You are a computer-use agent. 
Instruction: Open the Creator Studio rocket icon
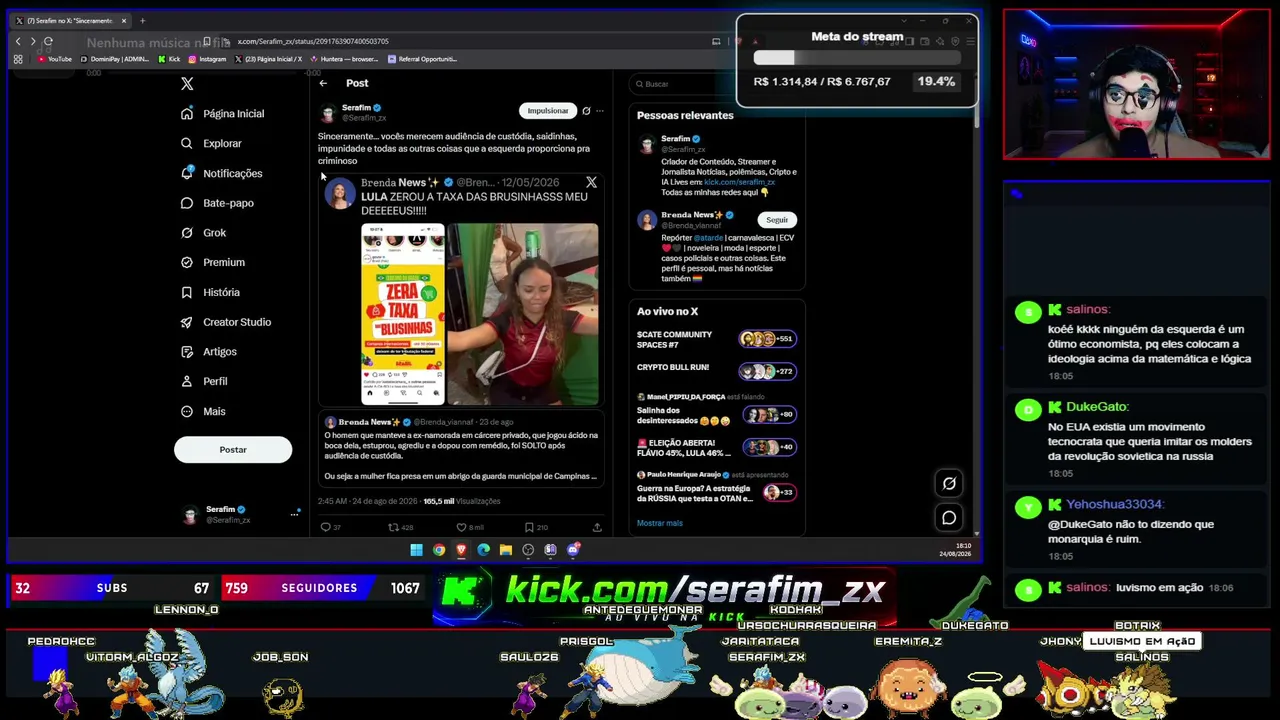(x=187, y=322)
